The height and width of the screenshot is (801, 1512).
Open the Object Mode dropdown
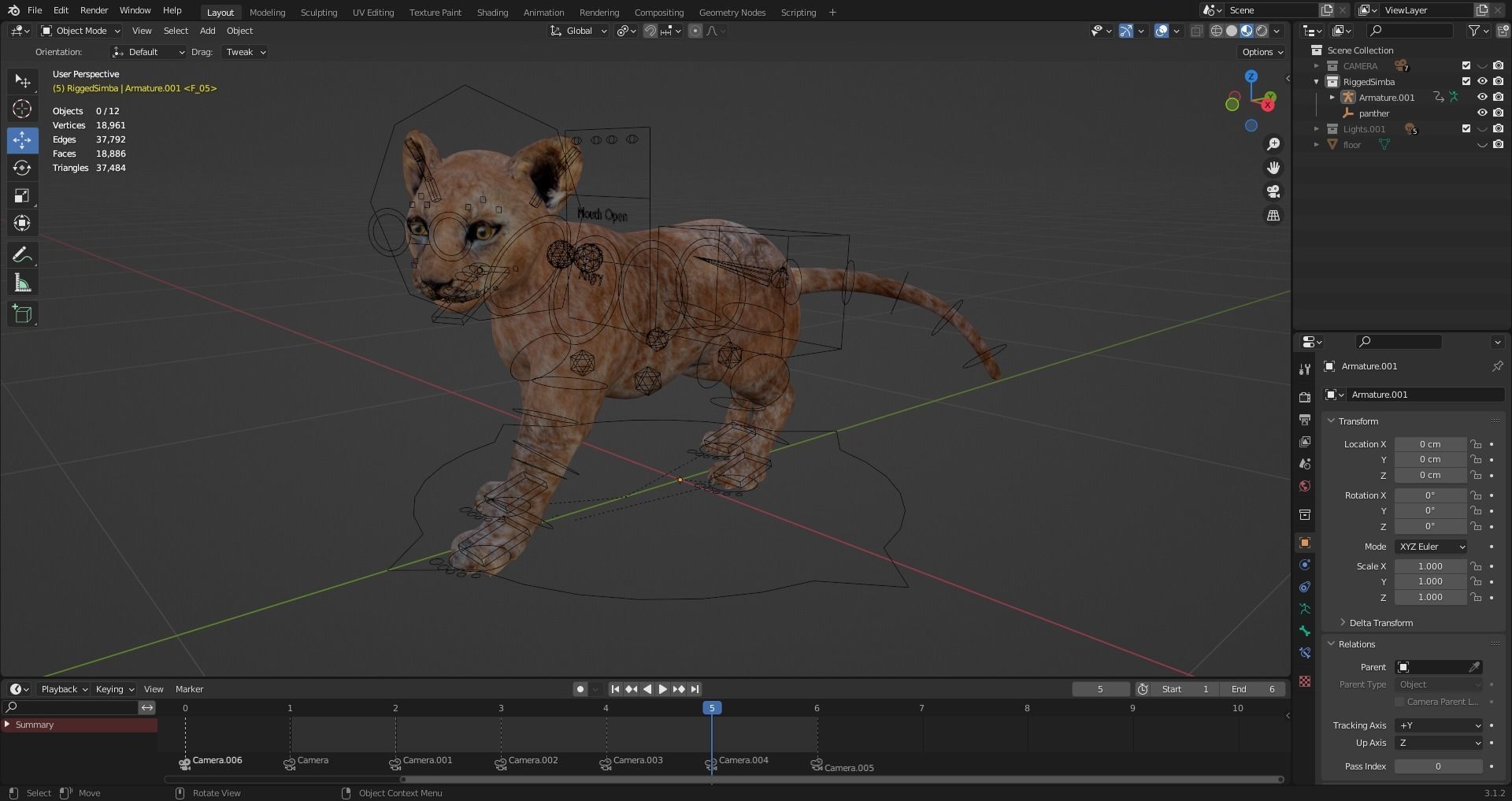click(80, 31)
